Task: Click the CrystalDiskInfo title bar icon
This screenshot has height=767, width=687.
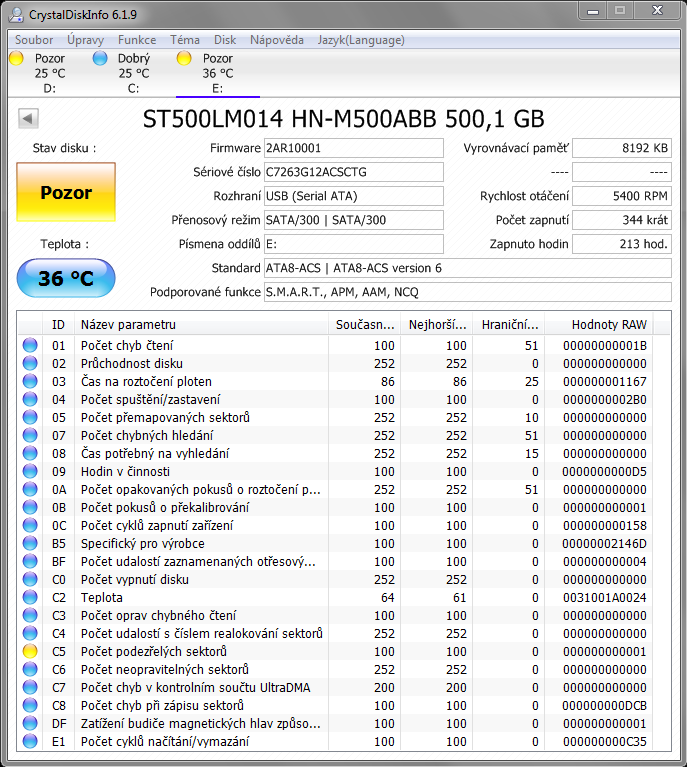Action: pyautogui.click(x=16, y=14)
